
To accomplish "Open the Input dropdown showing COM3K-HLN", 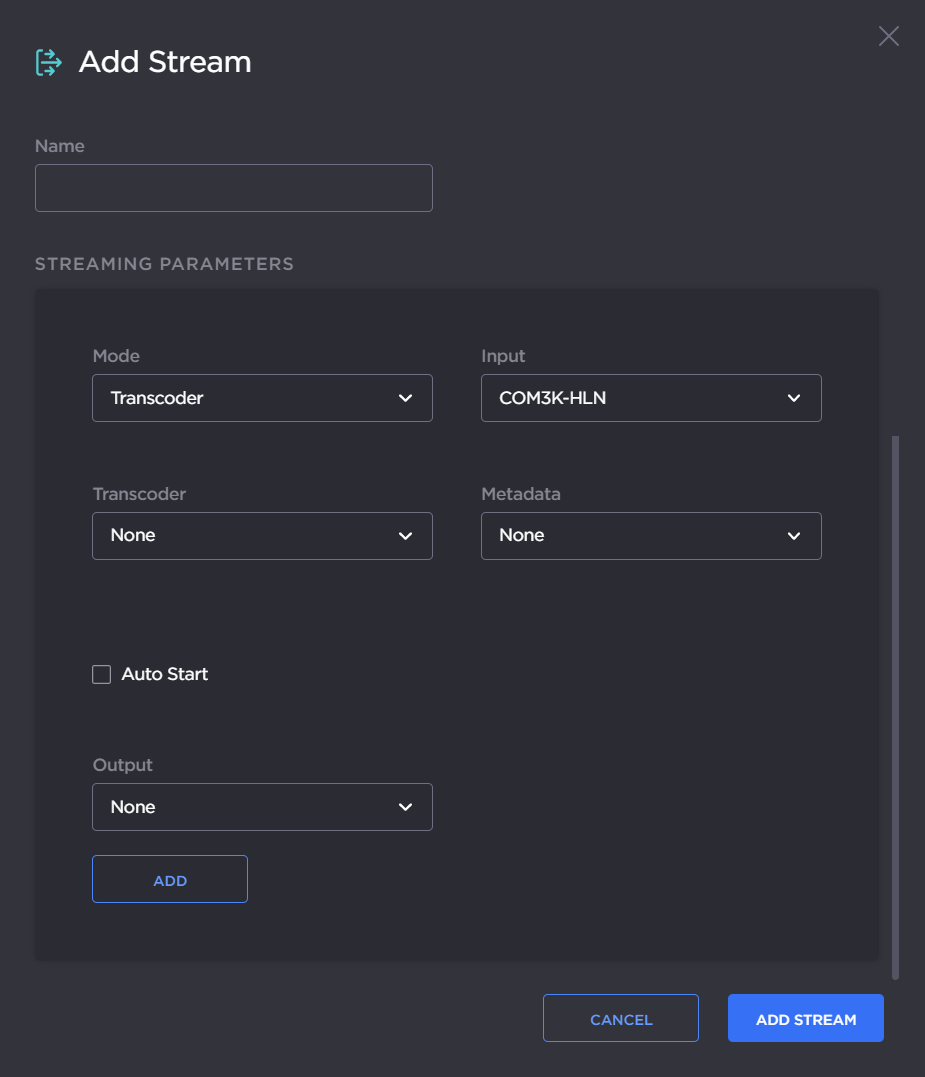I will point(651,397).
